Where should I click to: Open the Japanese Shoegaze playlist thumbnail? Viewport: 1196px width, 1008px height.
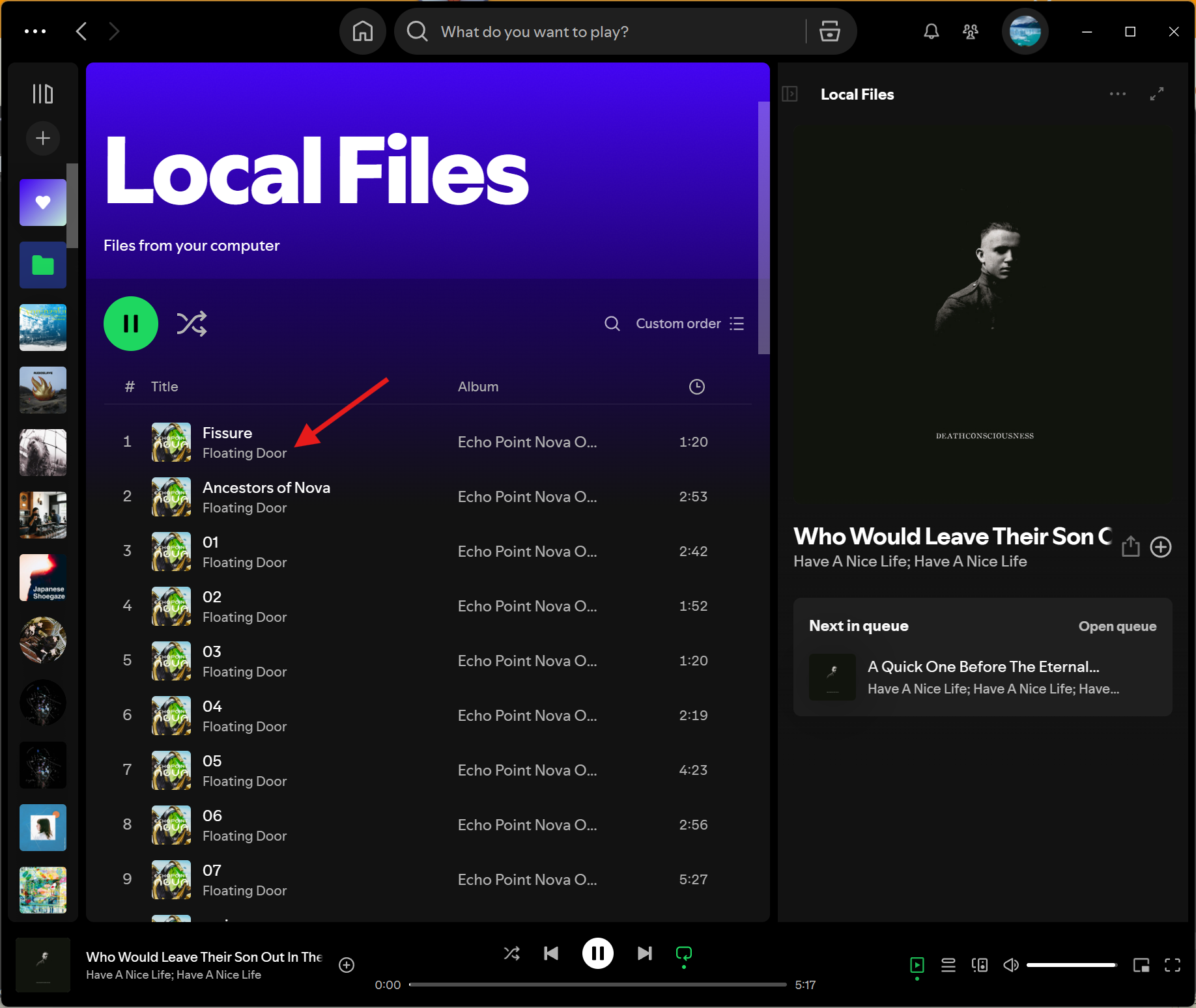[x=43, y=578]
